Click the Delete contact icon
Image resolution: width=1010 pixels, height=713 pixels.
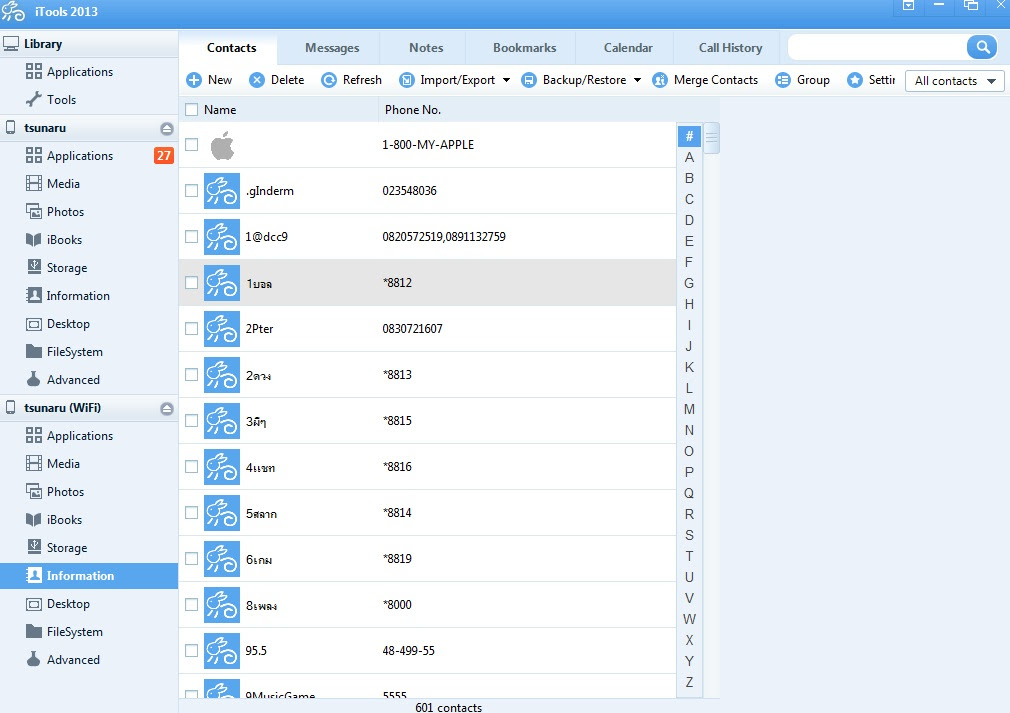pyautogui.click(x=257, y=80)
